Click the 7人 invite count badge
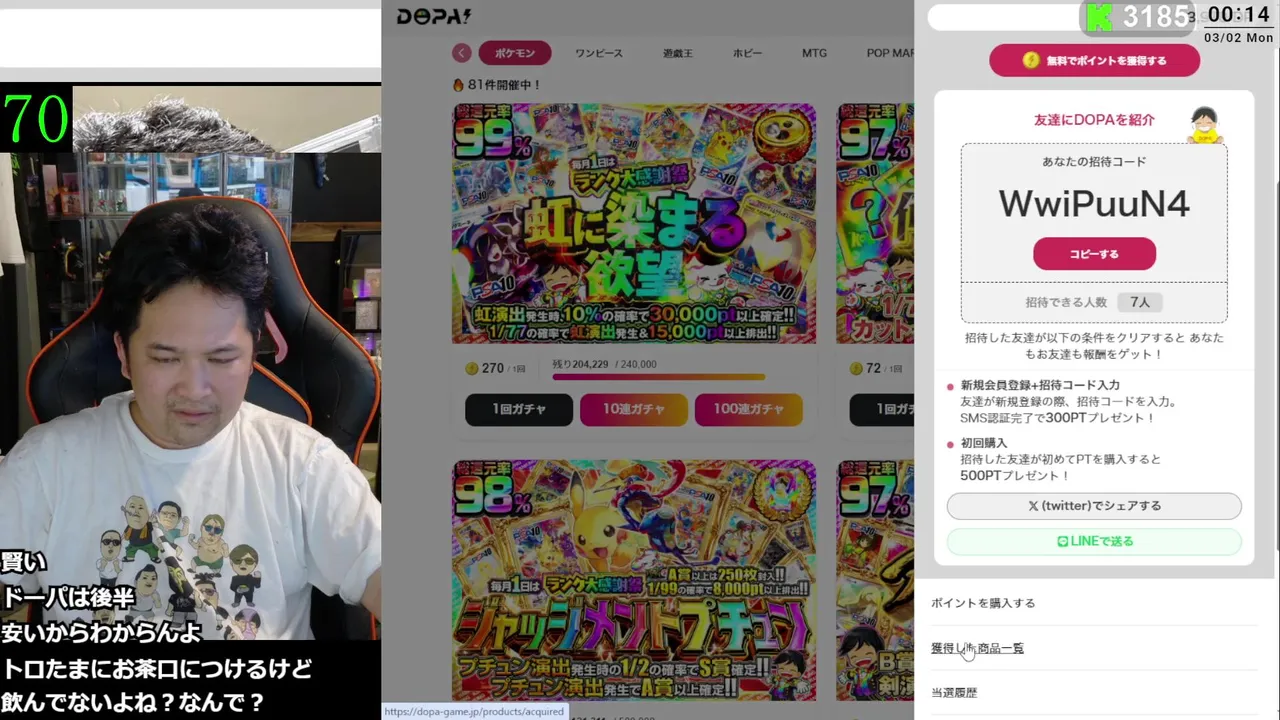The image size is (1280, 720). coord(1140,302)
